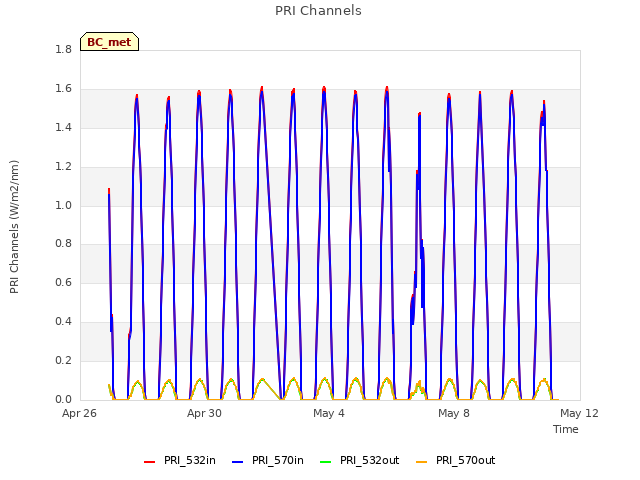
Task: Click the Apr 30 x-axis tick label
Action: click(204, 413)
